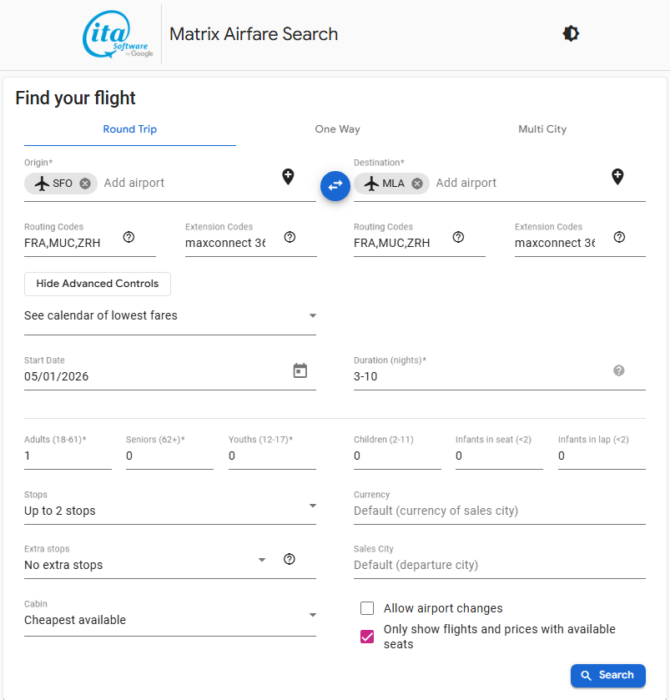This screenshot has width=670, height=700.
Task: Show help for duration nights
Action: (x=618, y=371)
